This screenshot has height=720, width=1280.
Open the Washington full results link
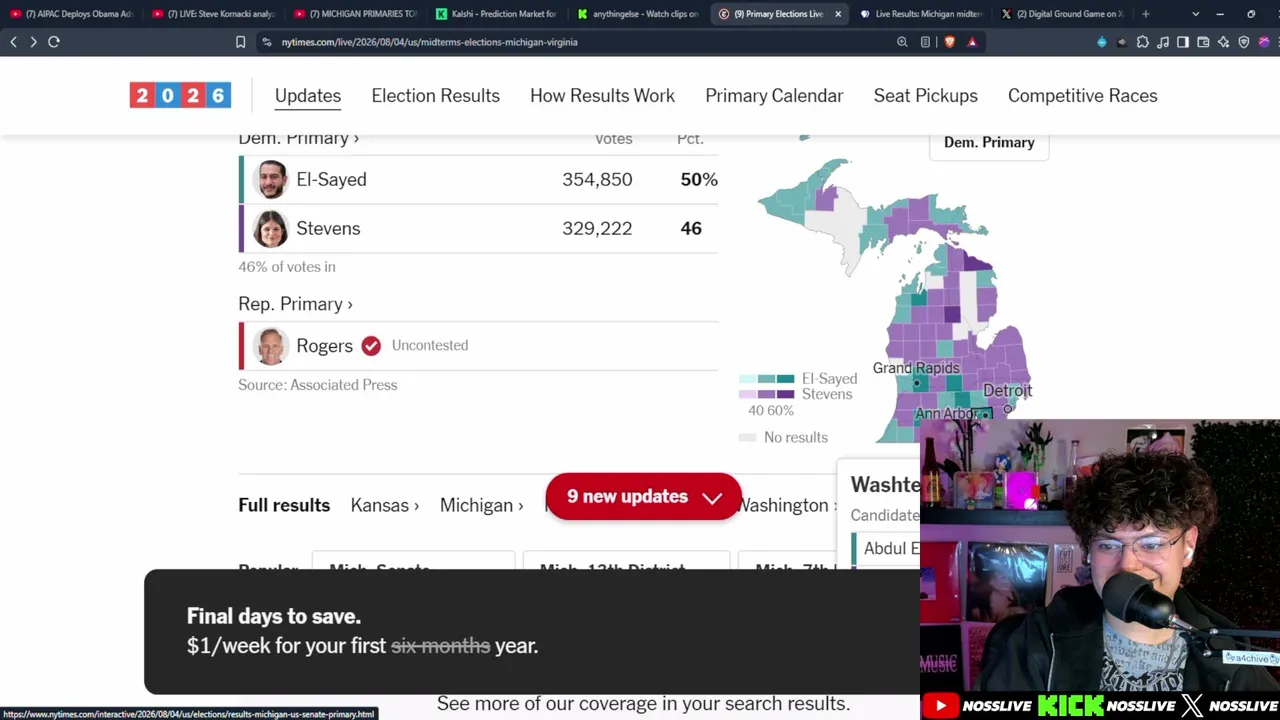click(788, 506)
